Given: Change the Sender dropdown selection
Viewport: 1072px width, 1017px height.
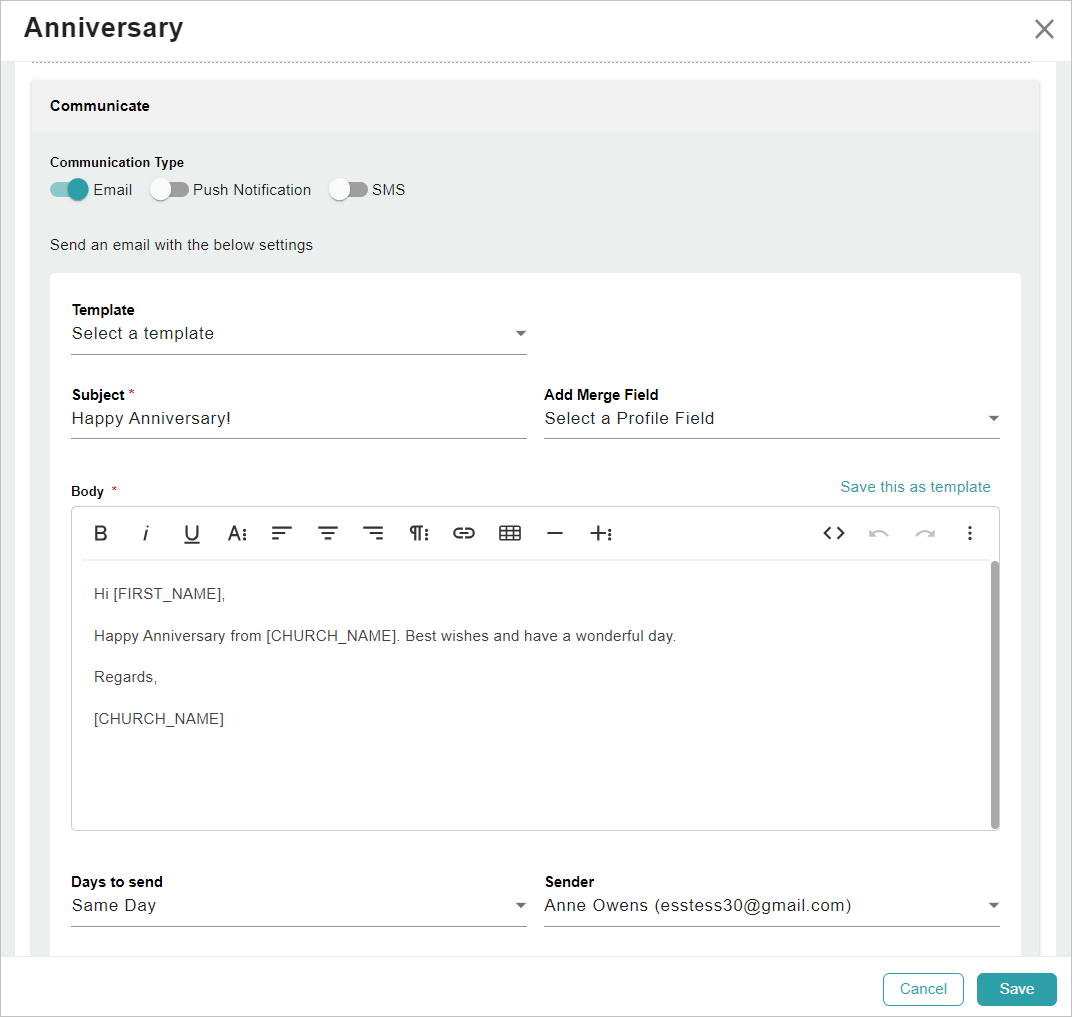Looking at the screenshot, I should pyautogui.click(x=770, y=906).
